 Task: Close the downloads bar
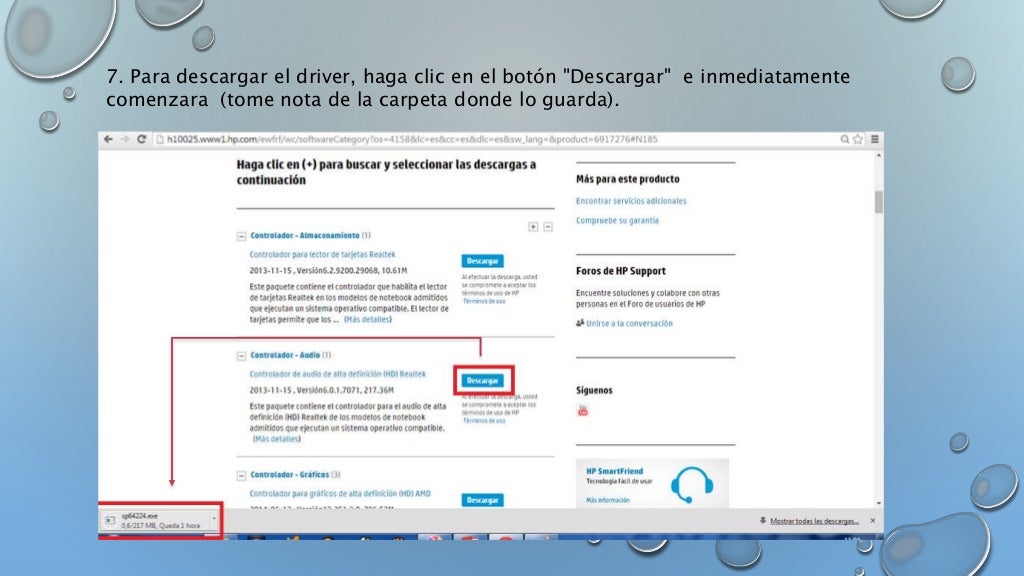tap(872, 520)
